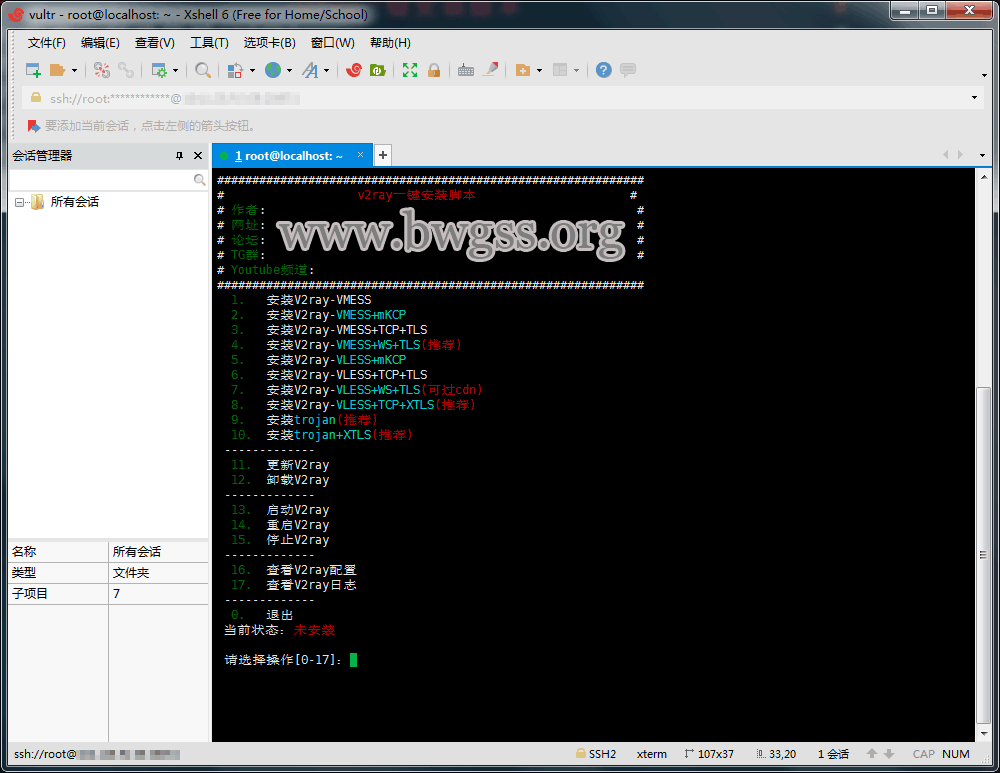1000x773 pixels.
Task: Select the 所有会话 folder in tree
Action: point(75,202)
